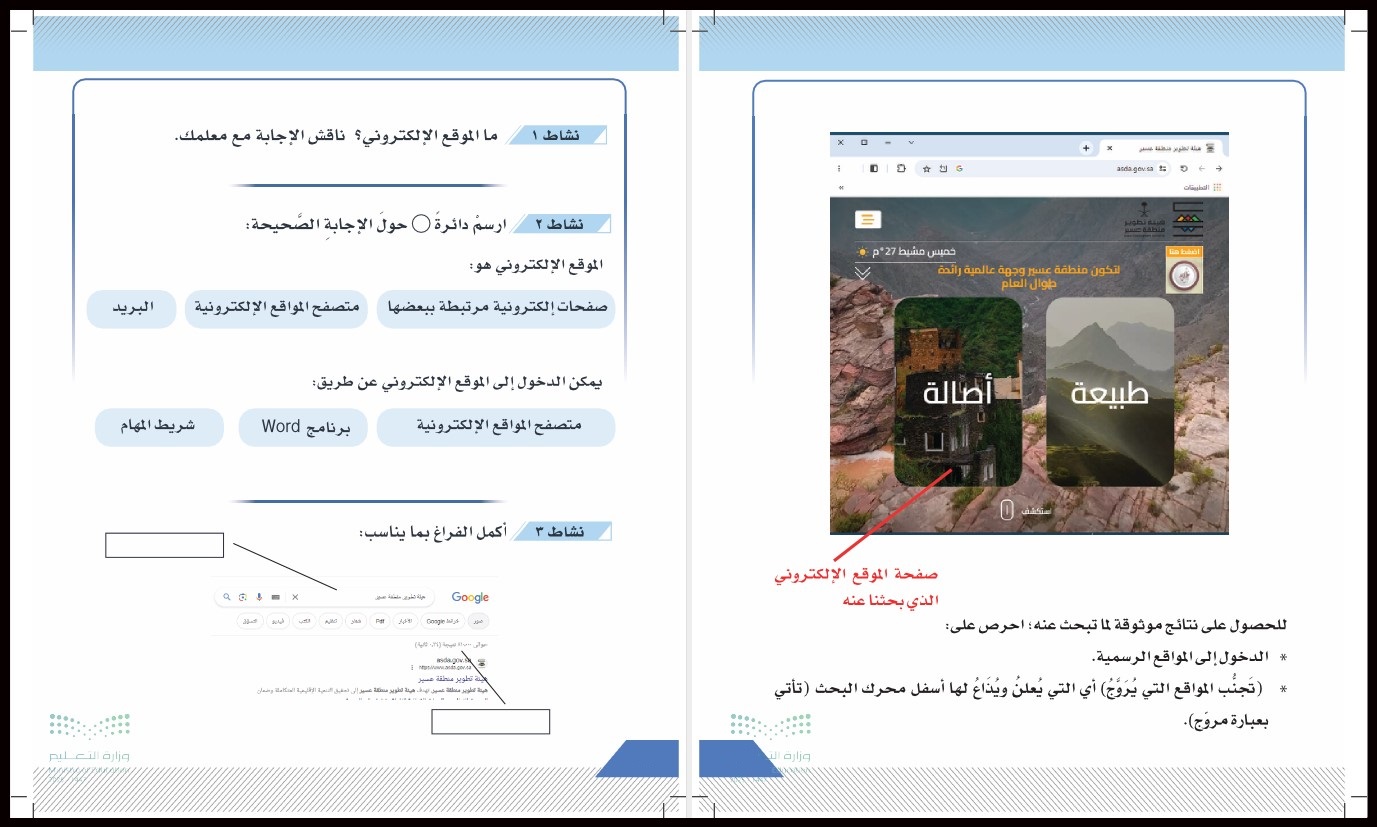The image size is (1377, 827).
Task: Choose متصفح المواقع الإلكترونية under يمكن الدخول question
Action: (x=496, y=427)
